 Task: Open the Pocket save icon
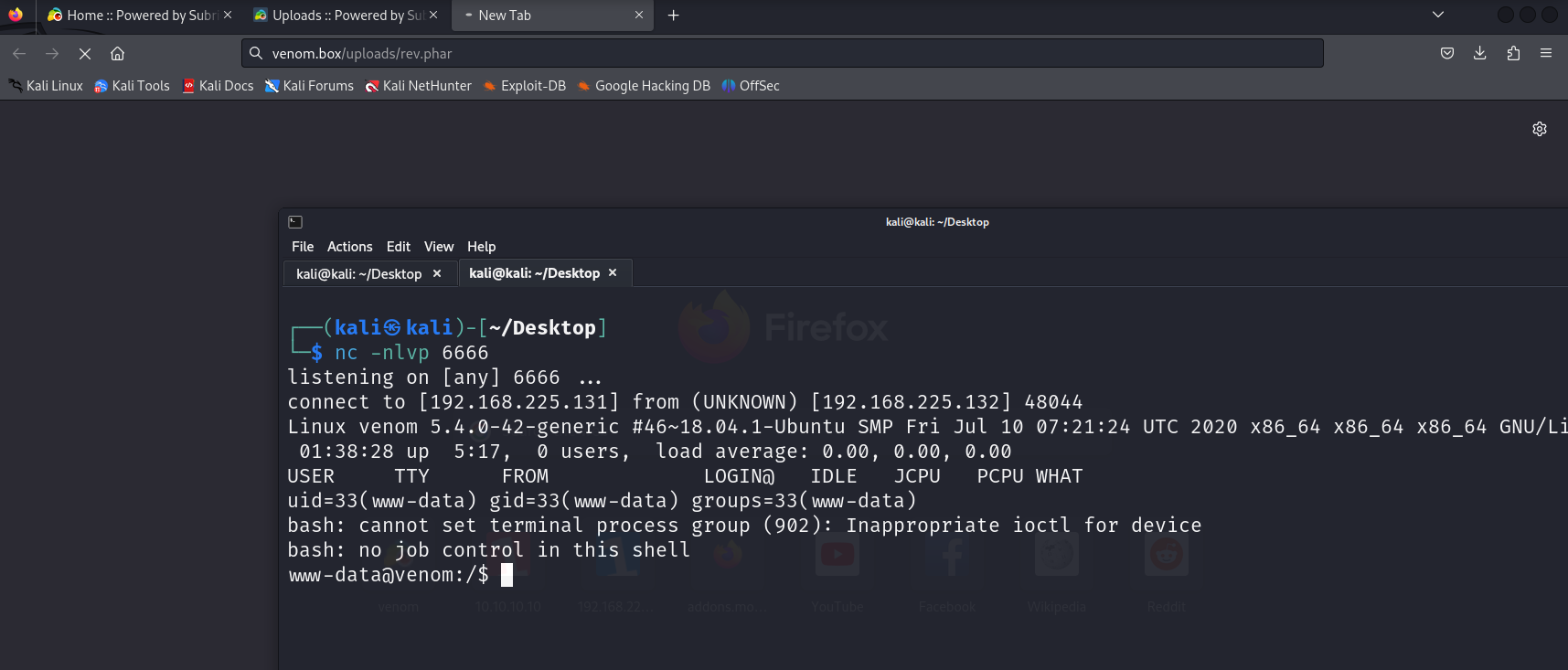pyautogui.click(x=1447, y=54)
